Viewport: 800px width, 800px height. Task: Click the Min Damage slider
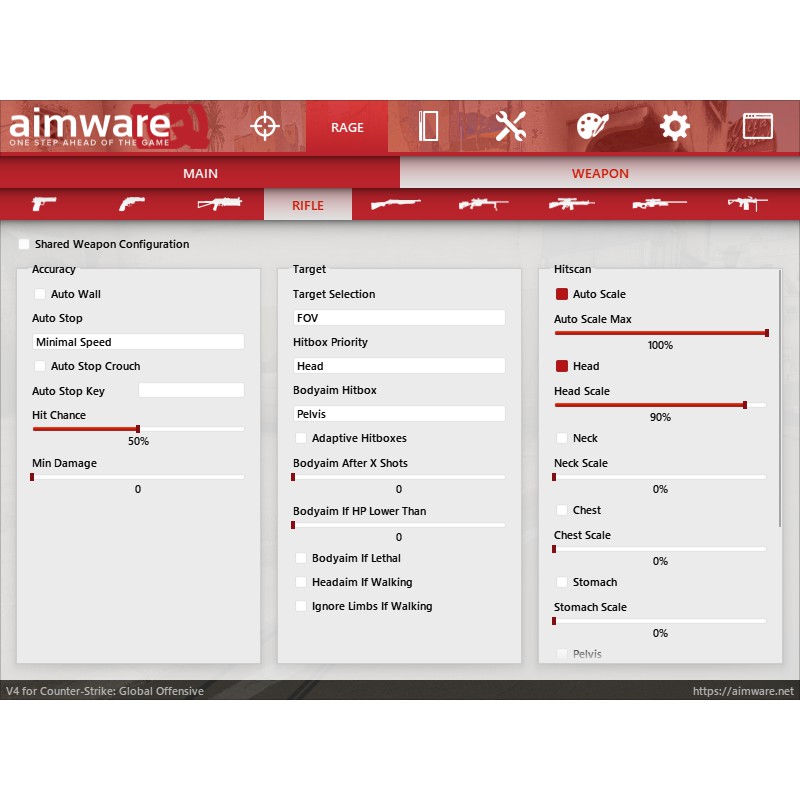[x=138, y=477]
